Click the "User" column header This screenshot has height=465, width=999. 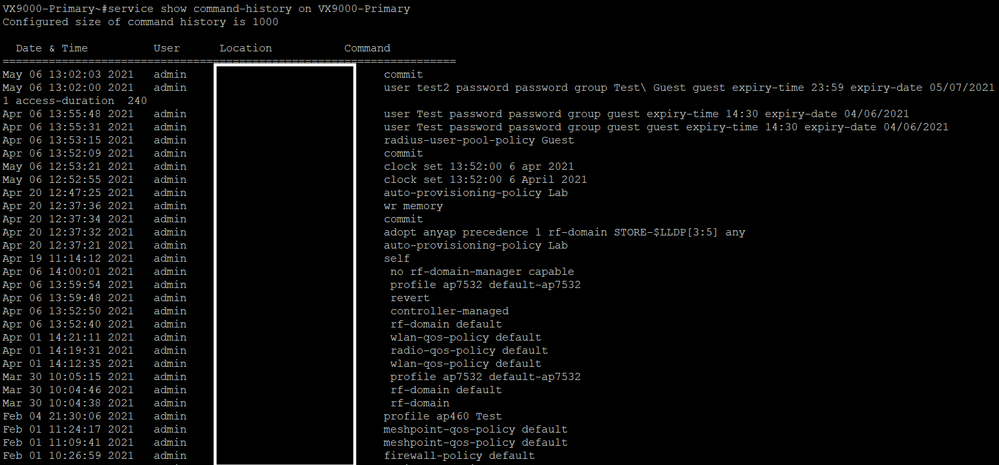pyautogui.click(x=167, y=48)
